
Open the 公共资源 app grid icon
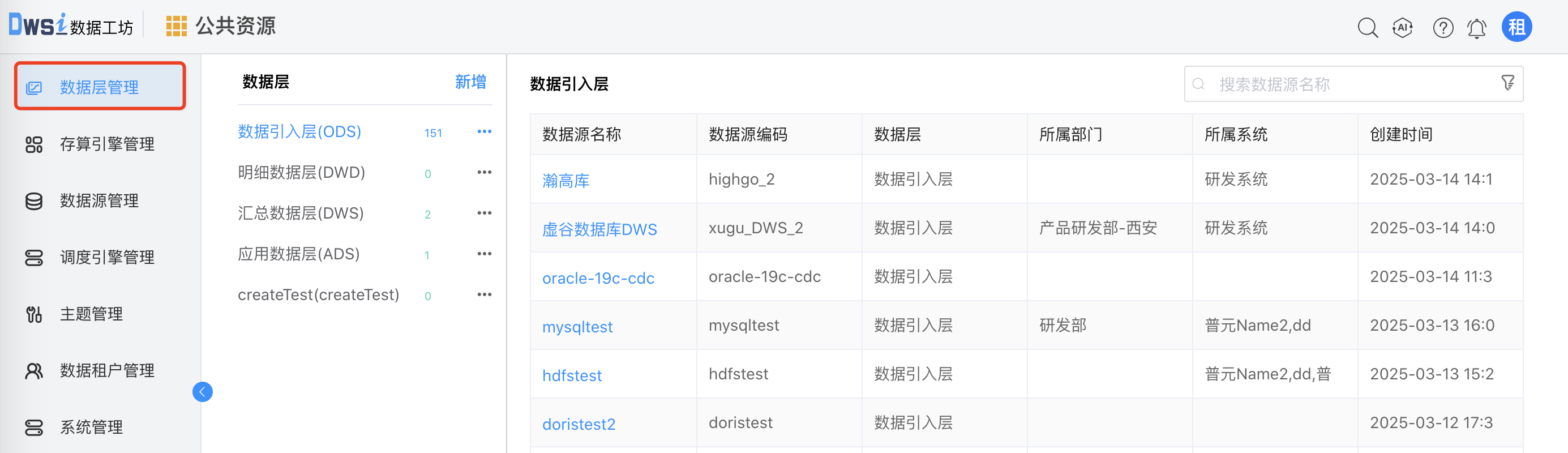tap(176, 26)
